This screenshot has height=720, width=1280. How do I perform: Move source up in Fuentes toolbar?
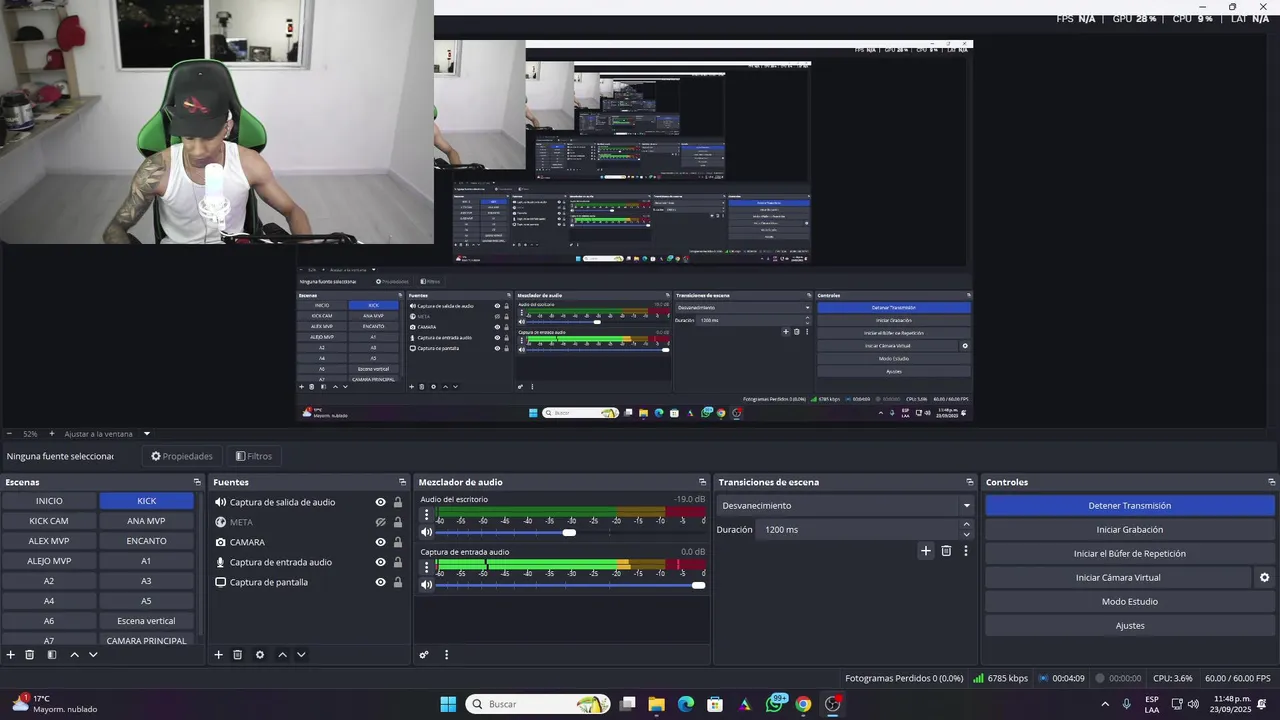(282, 655)
